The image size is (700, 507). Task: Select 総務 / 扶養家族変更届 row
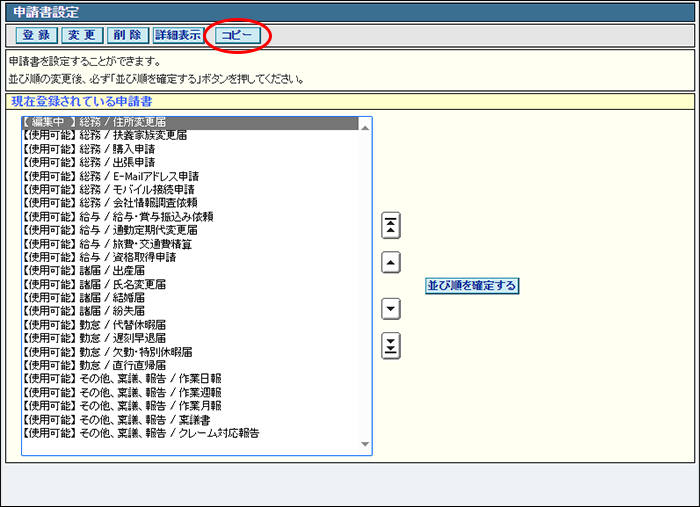190,135
